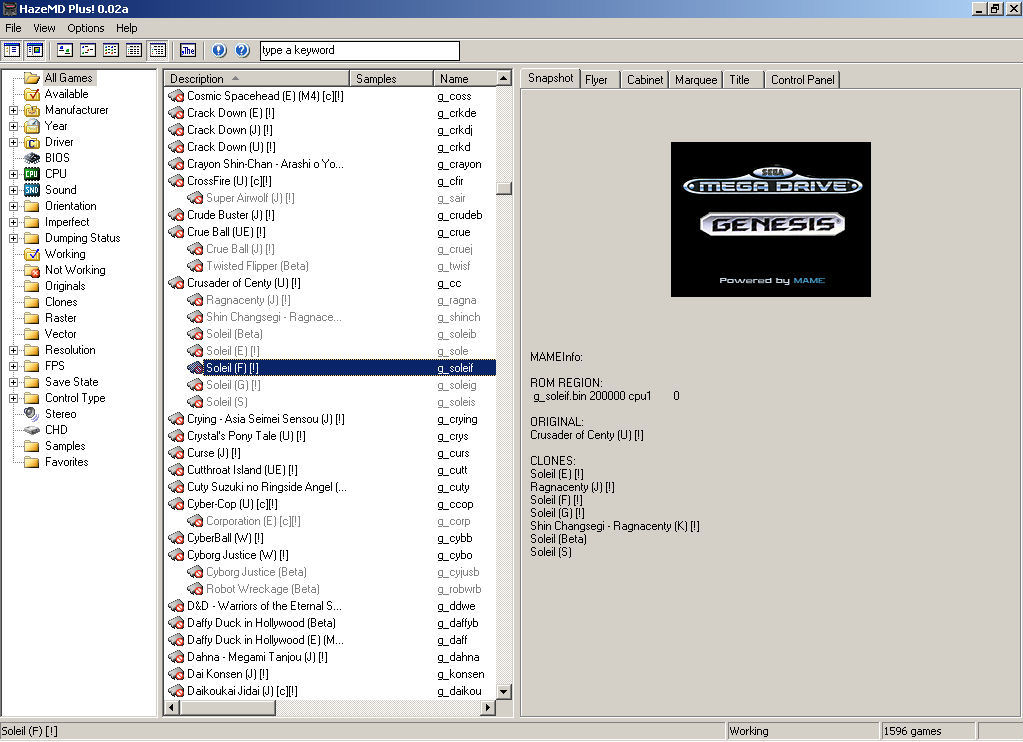This screenshot has height=742, width=1023.
Task: Click the About exclamation icon in toolbar
Action: click(219, 50)
